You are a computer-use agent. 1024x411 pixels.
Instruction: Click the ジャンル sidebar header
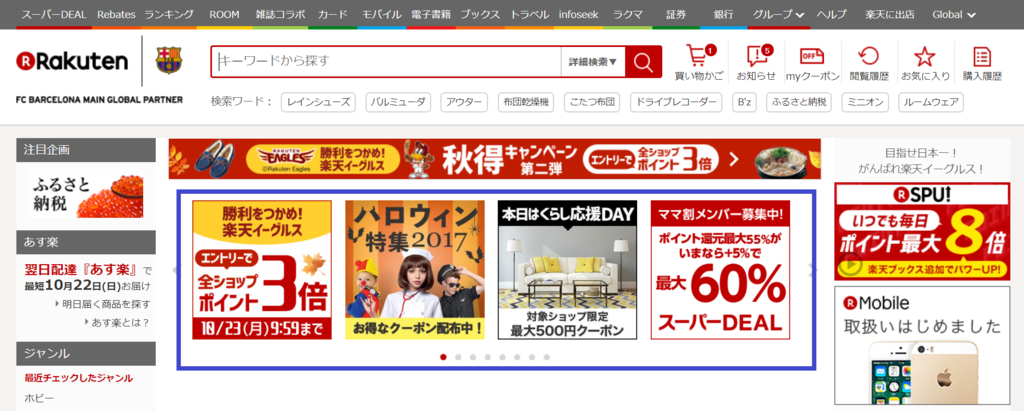click(86, 353)
